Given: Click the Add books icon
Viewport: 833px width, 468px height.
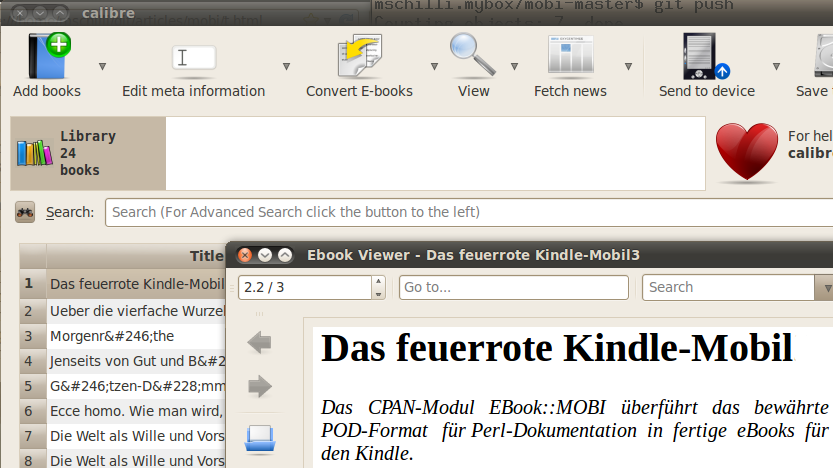Looking at the screenshot, I should click(49, 56).
